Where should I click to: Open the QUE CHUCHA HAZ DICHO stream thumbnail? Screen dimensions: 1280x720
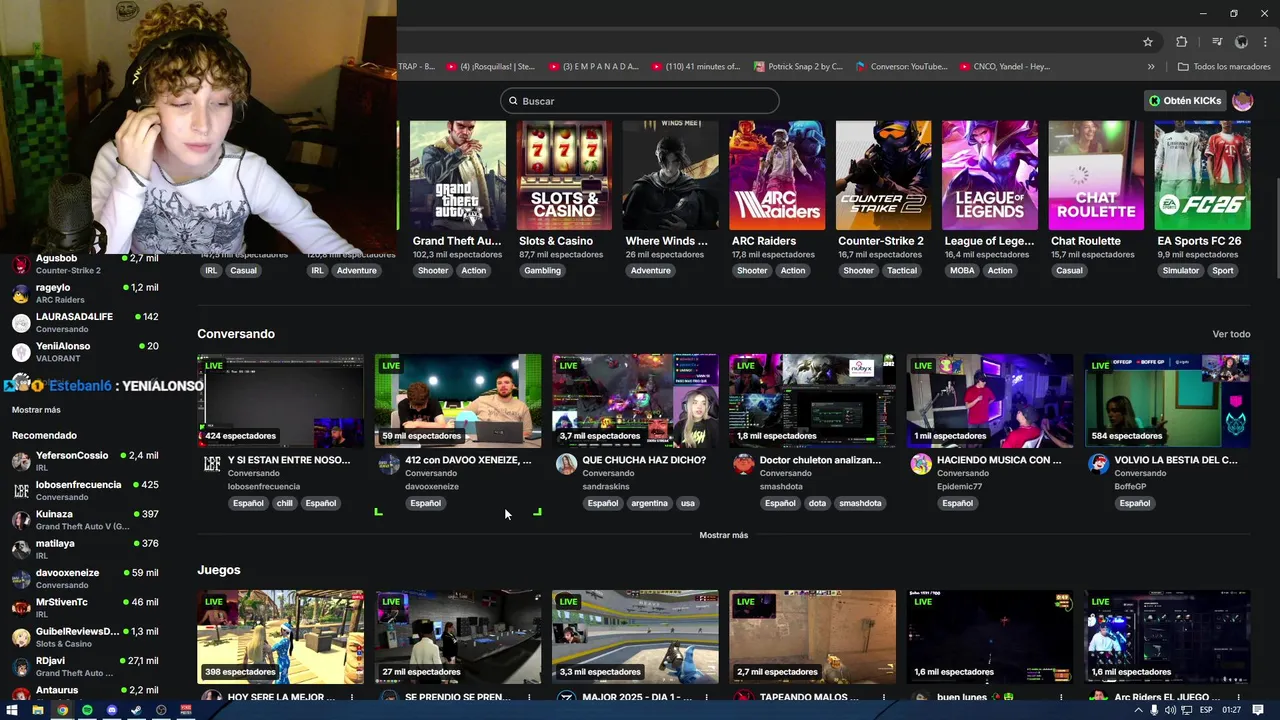(x=635, y=401)
